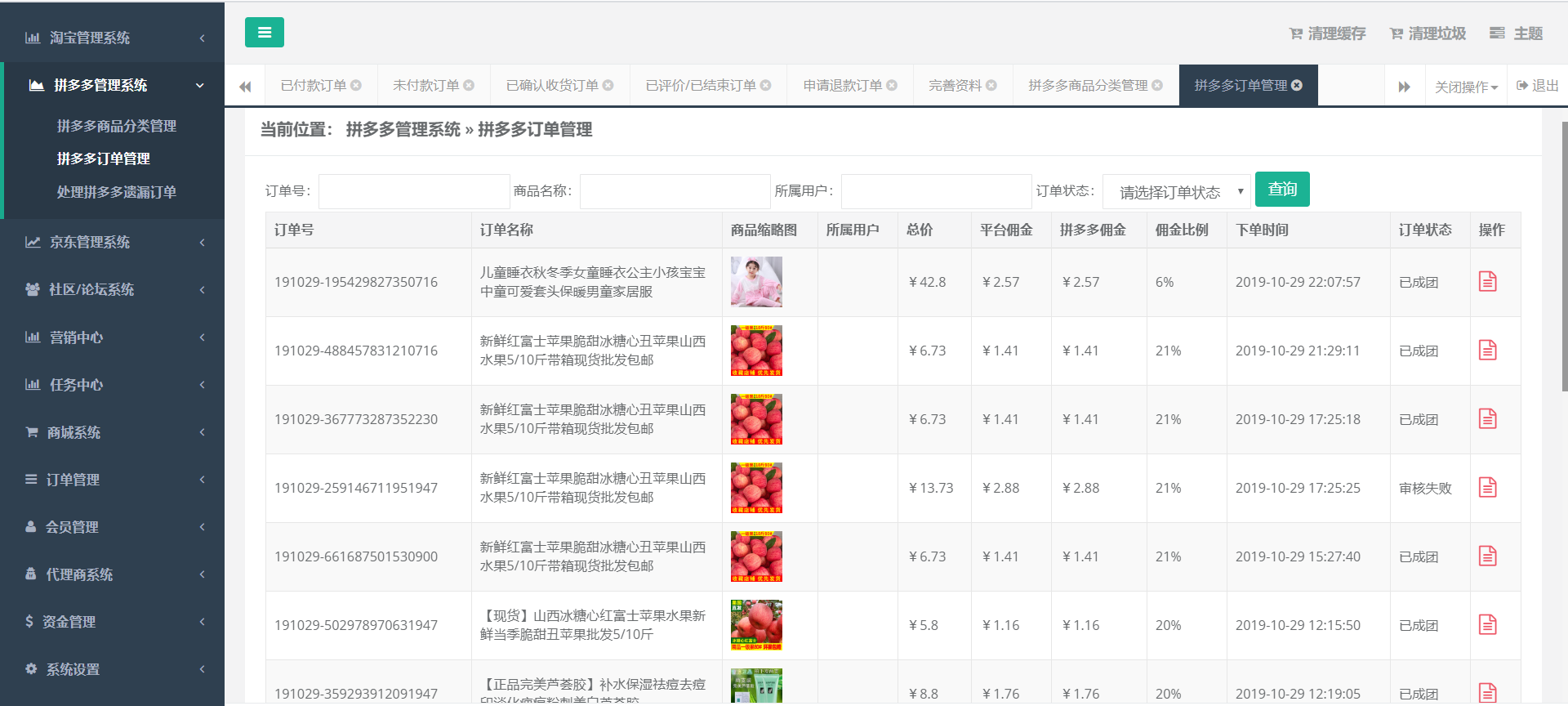Viewport: 1568px width, 706px height.
Task: Expand 淘宝管理系统 sidebar menu
Action: (x=112, y=38)
